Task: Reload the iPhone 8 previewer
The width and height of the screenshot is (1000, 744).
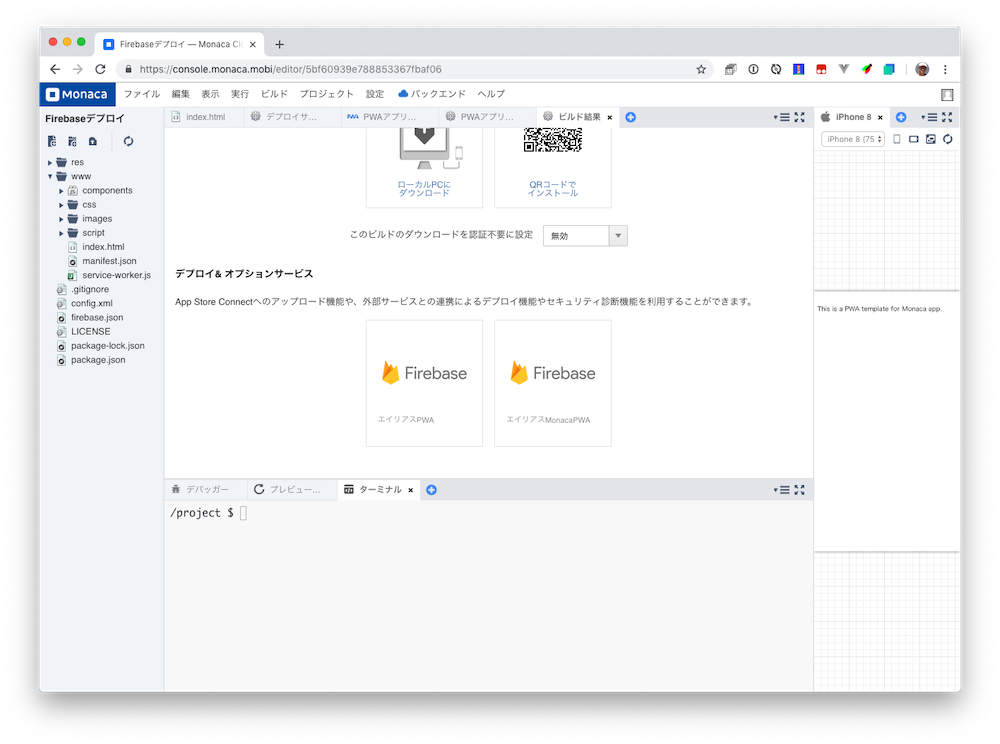Action: [948, 139]
